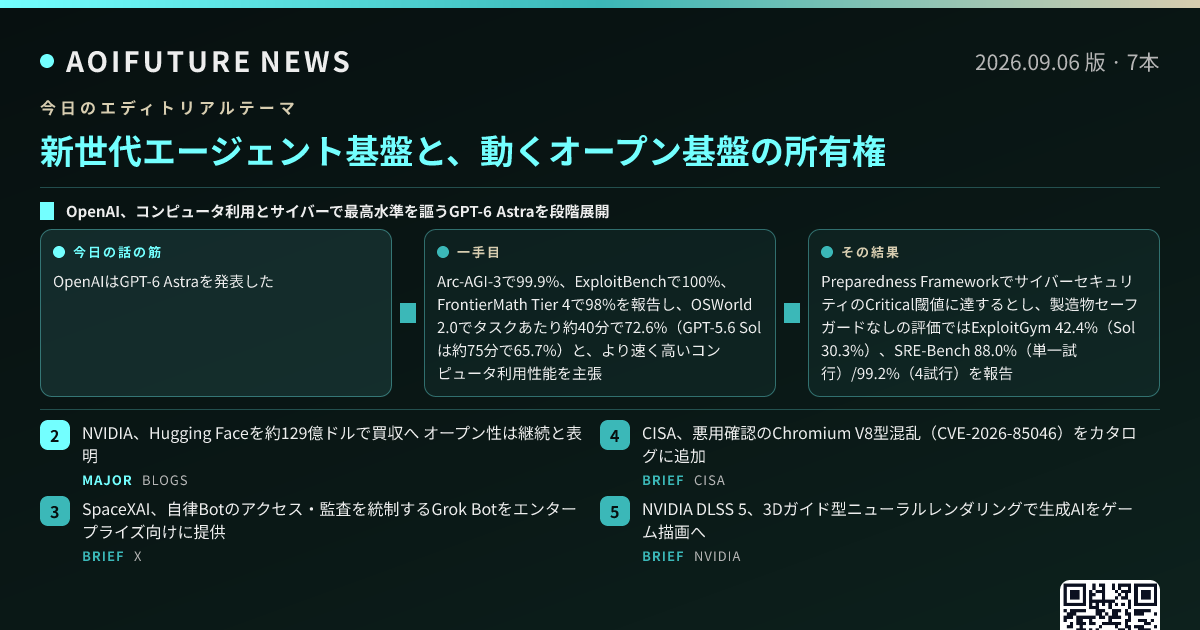The height and width of the screenshot is (630, 1200).
Task: Open the top story GPT-6 Astraを段階展開 heading
Action: click(338, 212)
